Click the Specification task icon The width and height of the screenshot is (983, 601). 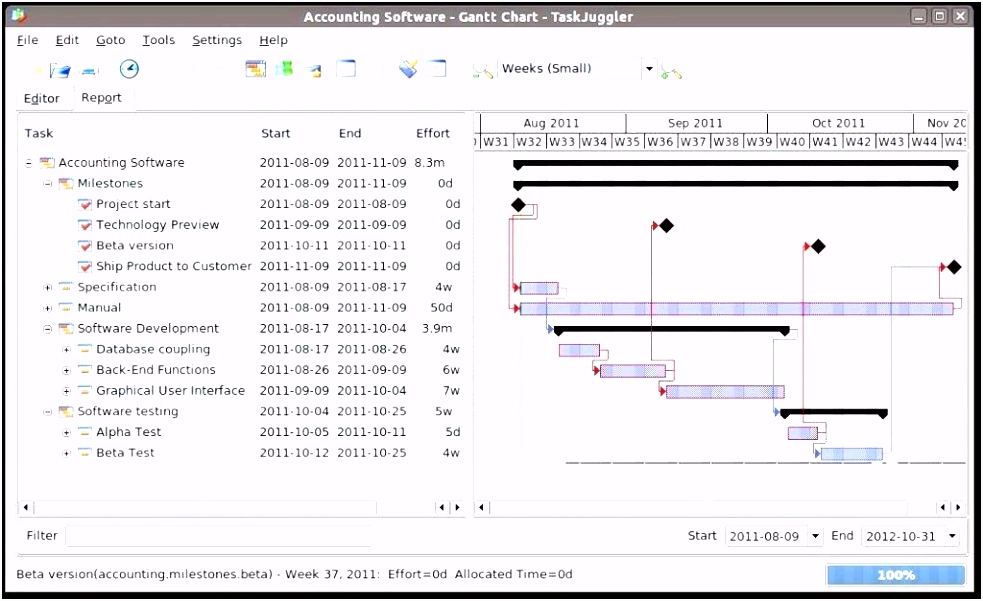click(66, 287)
